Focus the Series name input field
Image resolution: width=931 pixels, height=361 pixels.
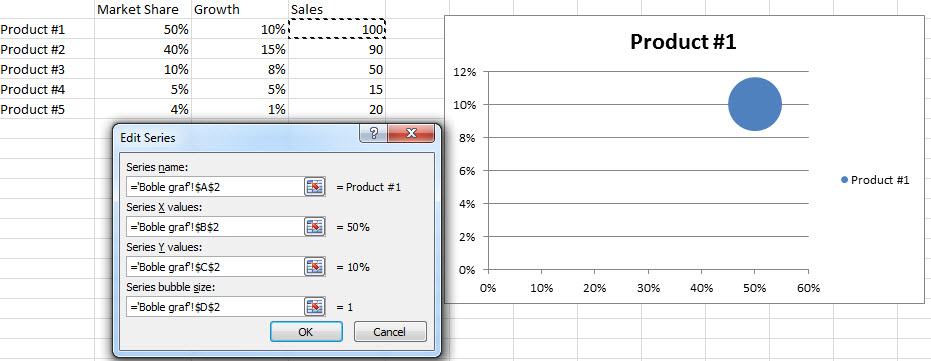(215, 186)
